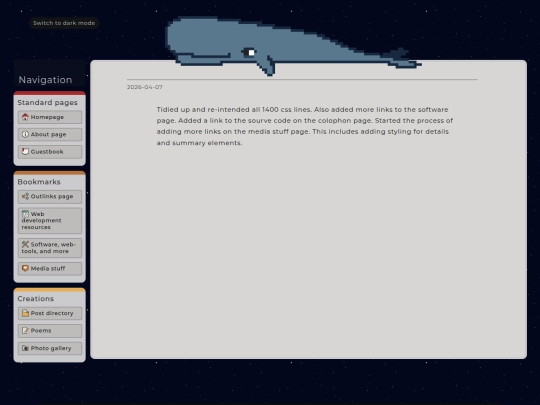Screen dimensions: 540x405
Task: Click the folder icon beside Post directory
Action: [25, 313]
